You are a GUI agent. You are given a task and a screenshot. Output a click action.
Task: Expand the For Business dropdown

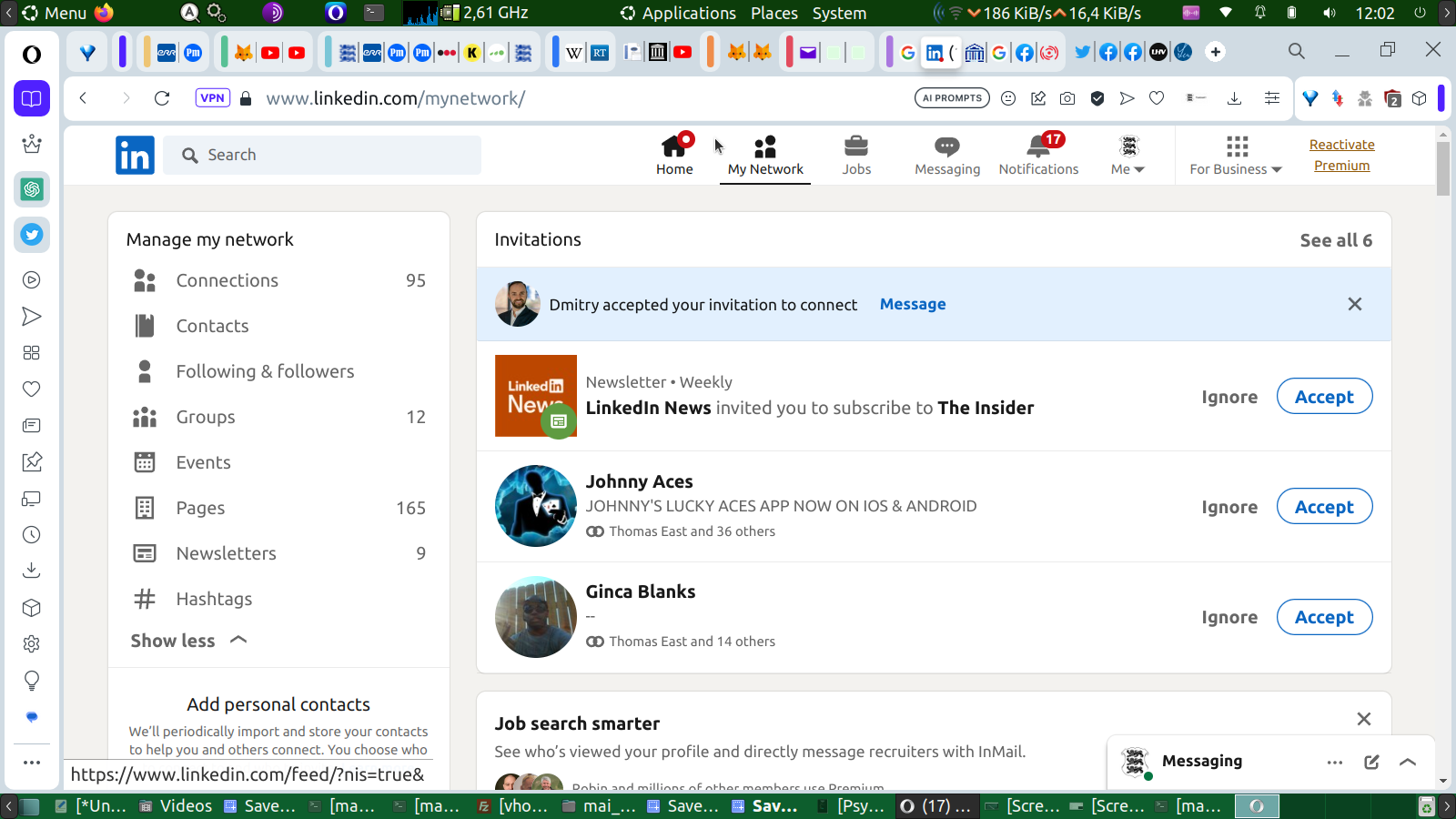pos(1236,156)
